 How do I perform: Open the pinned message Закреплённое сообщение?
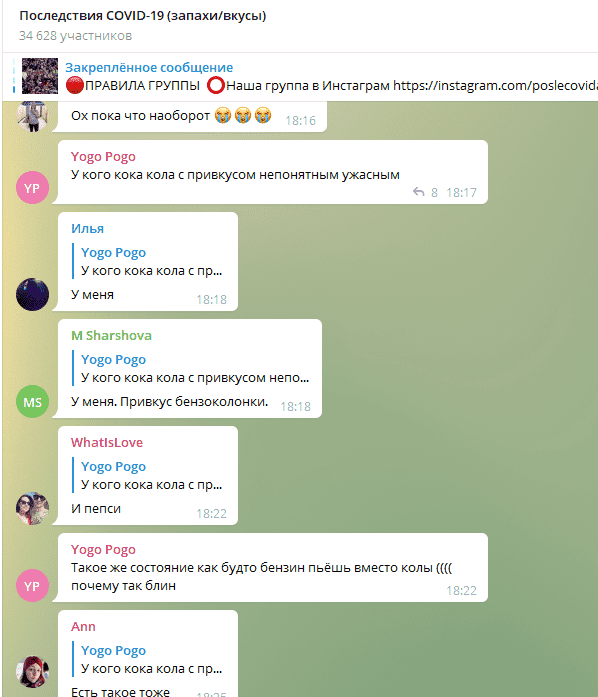(149, 68)
